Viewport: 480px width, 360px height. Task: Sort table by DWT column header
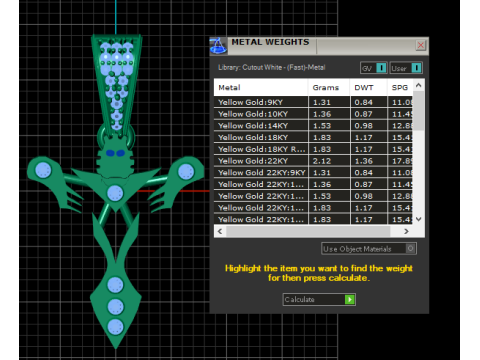click(369, 87)
